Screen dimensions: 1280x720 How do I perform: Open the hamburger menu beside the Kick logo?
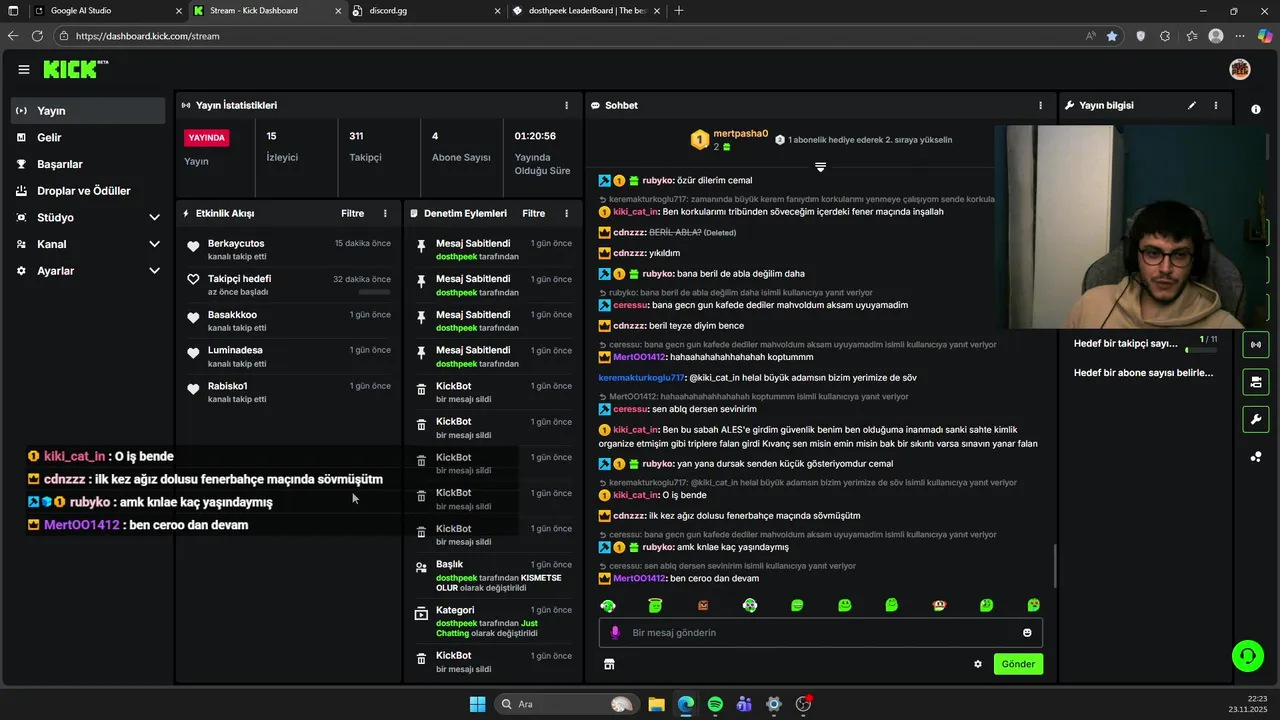tap(23, 69)
